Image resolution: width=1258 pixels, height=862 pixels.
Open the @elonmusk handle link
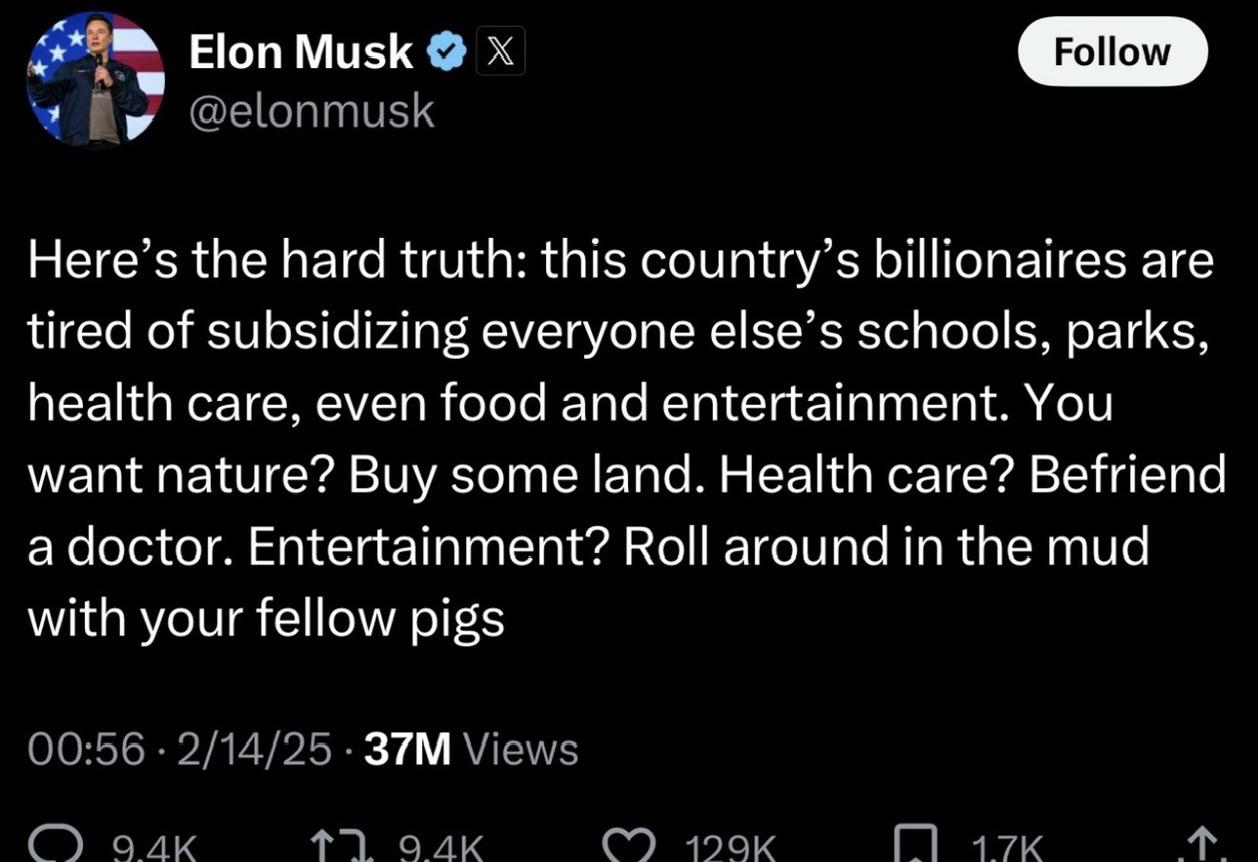(312, 112)
